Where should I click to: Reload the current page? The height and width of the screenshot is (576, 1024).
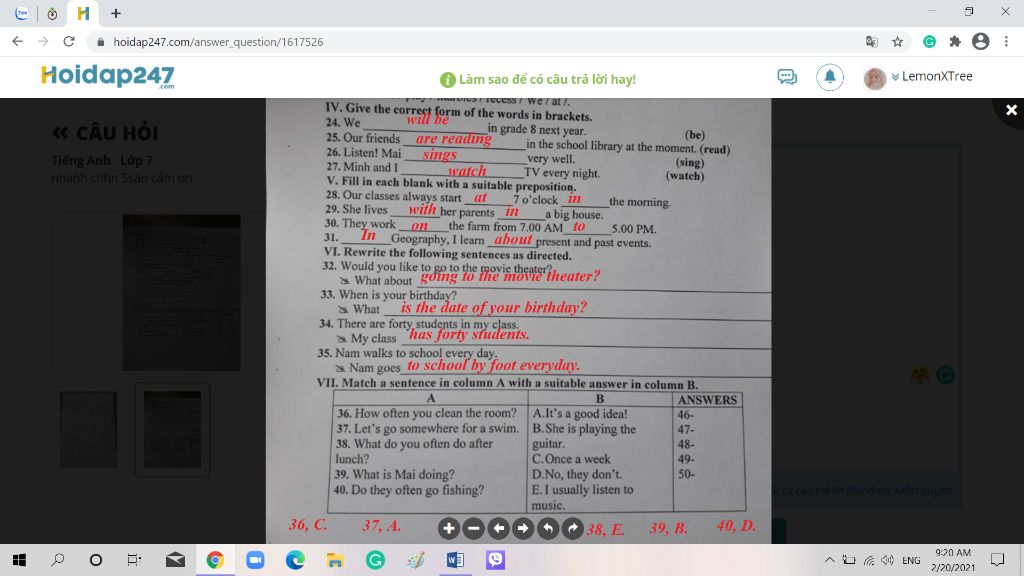point(69,41)
